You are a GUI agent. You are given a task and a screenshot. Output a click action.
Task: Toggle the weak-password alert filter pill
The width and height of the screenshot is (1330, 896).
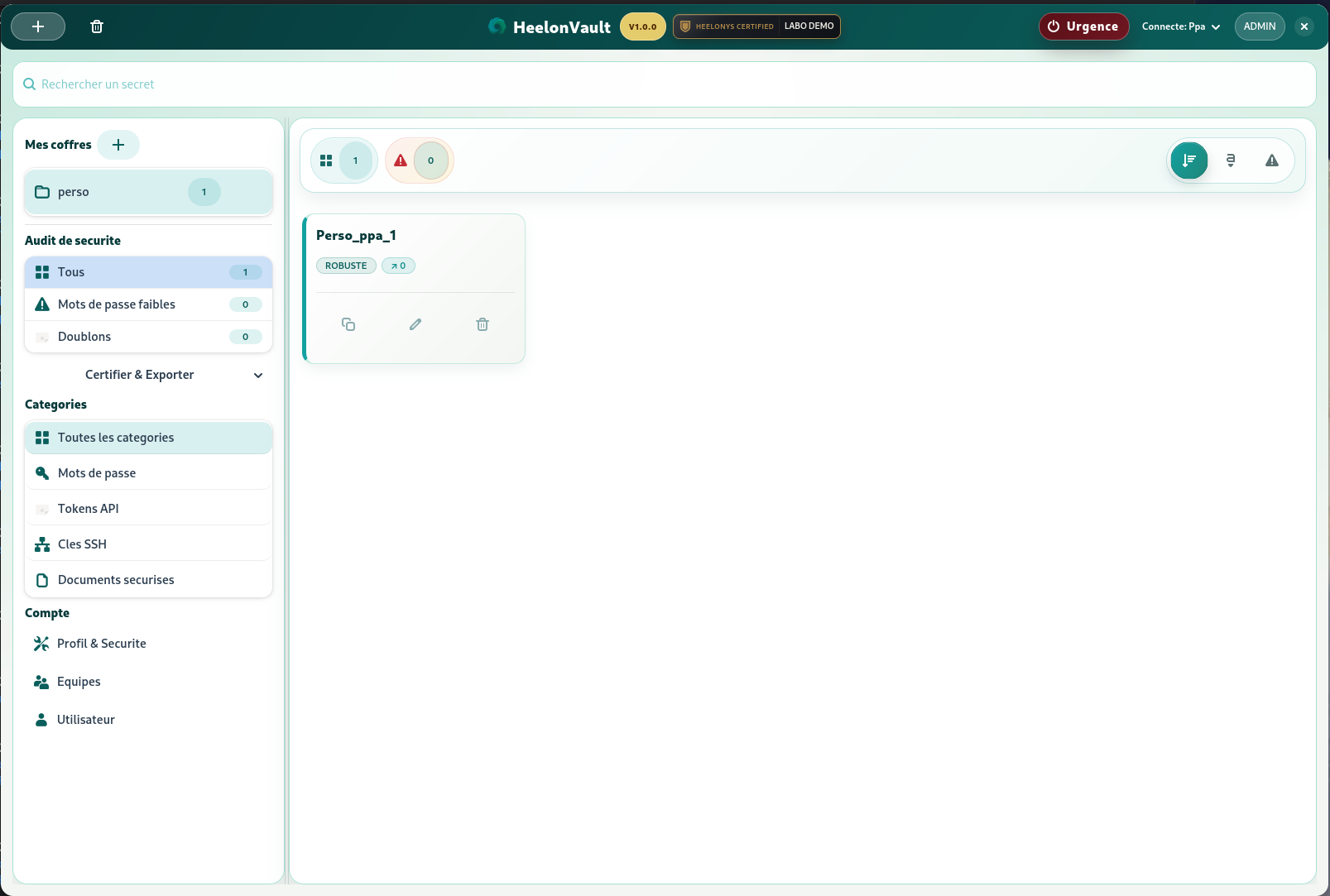tap(419, 161)
